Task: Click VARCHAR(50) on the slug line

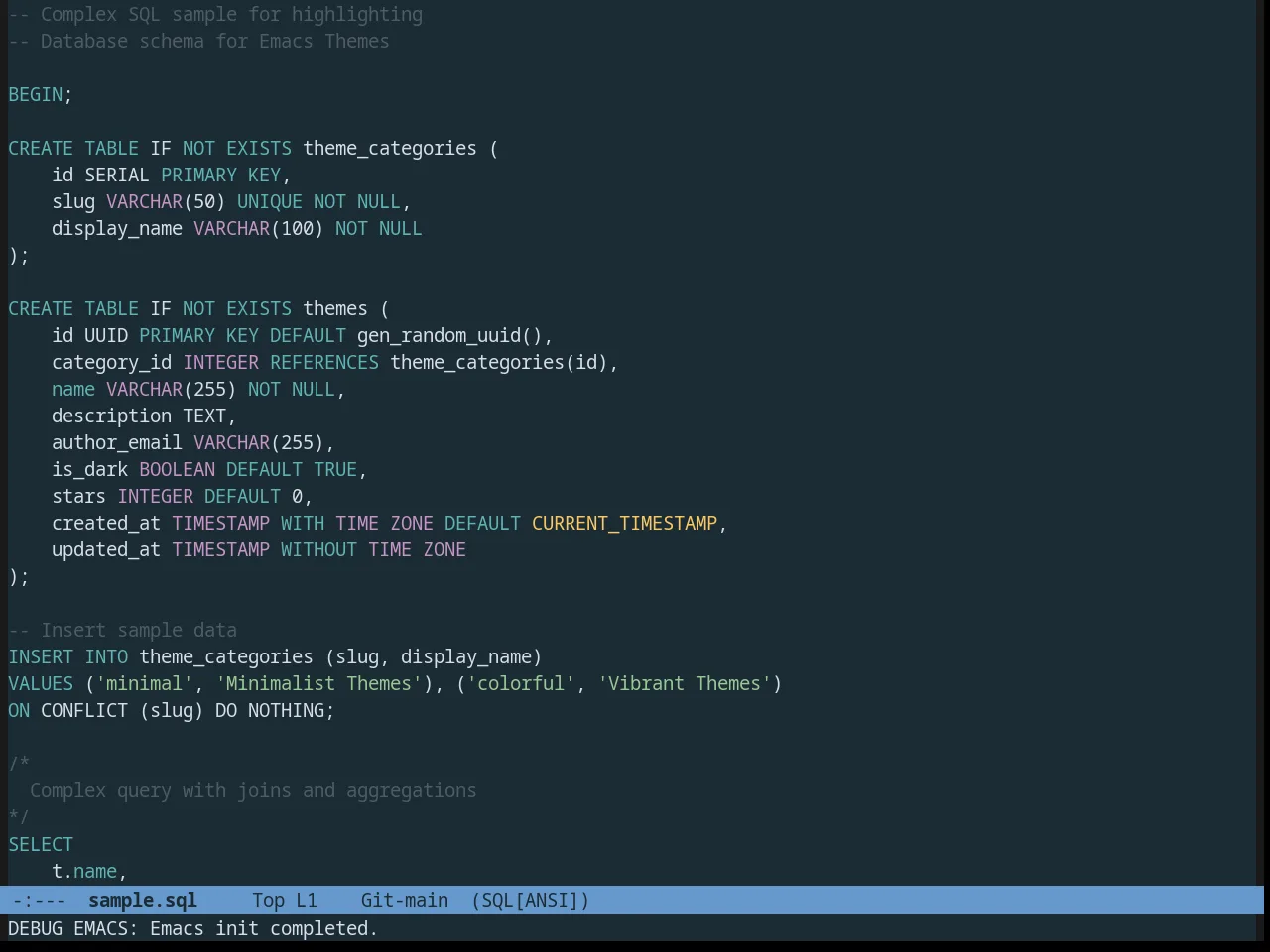Action: pos(166,201)
